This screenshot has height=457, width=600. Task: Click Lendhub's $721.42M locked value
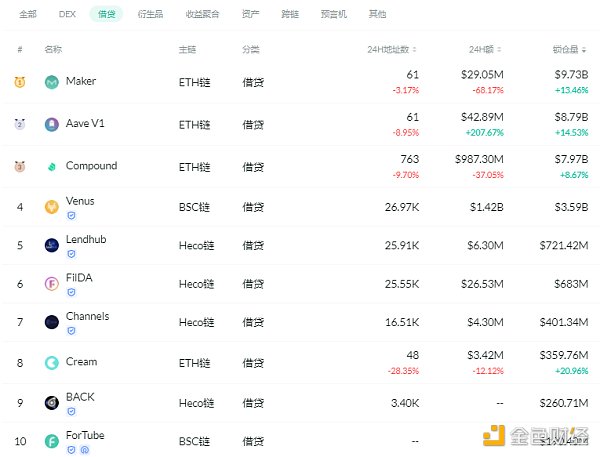[564, 245]
